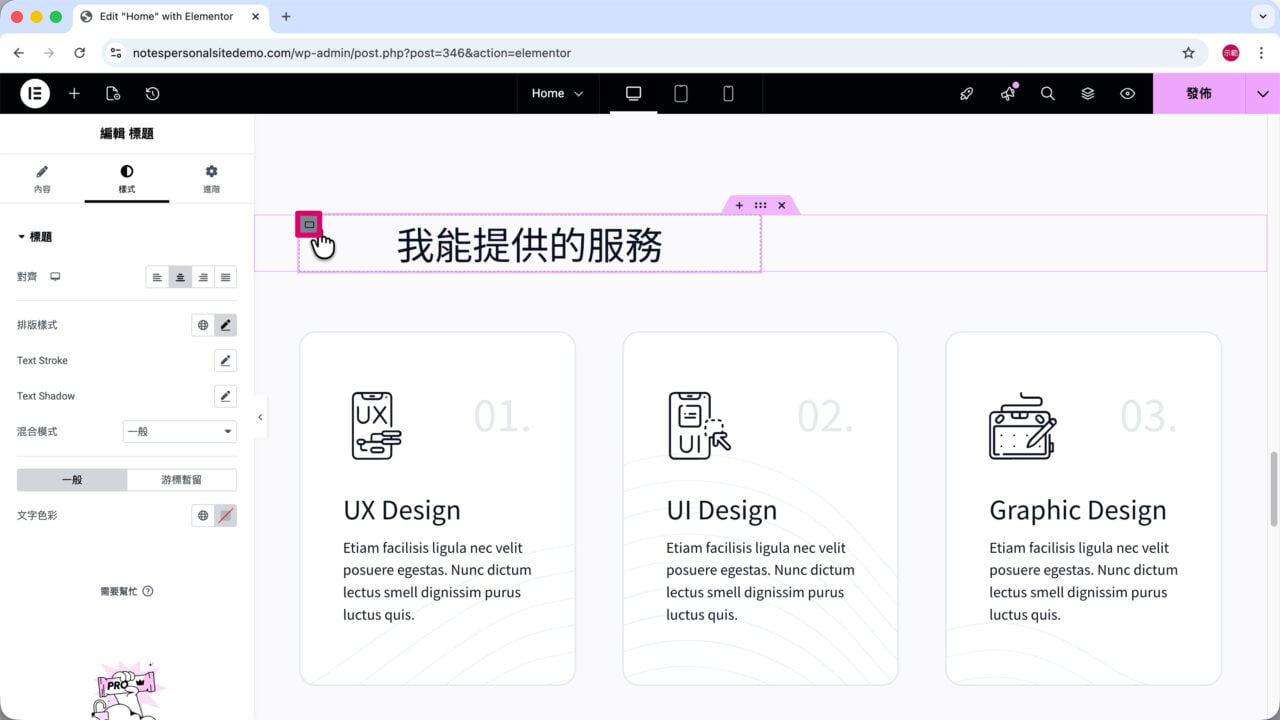Edit 排版樣式 typography with pencil icon
This screenshot has height=720, width=1280.
pyautogui.click(x=226, y=325)
